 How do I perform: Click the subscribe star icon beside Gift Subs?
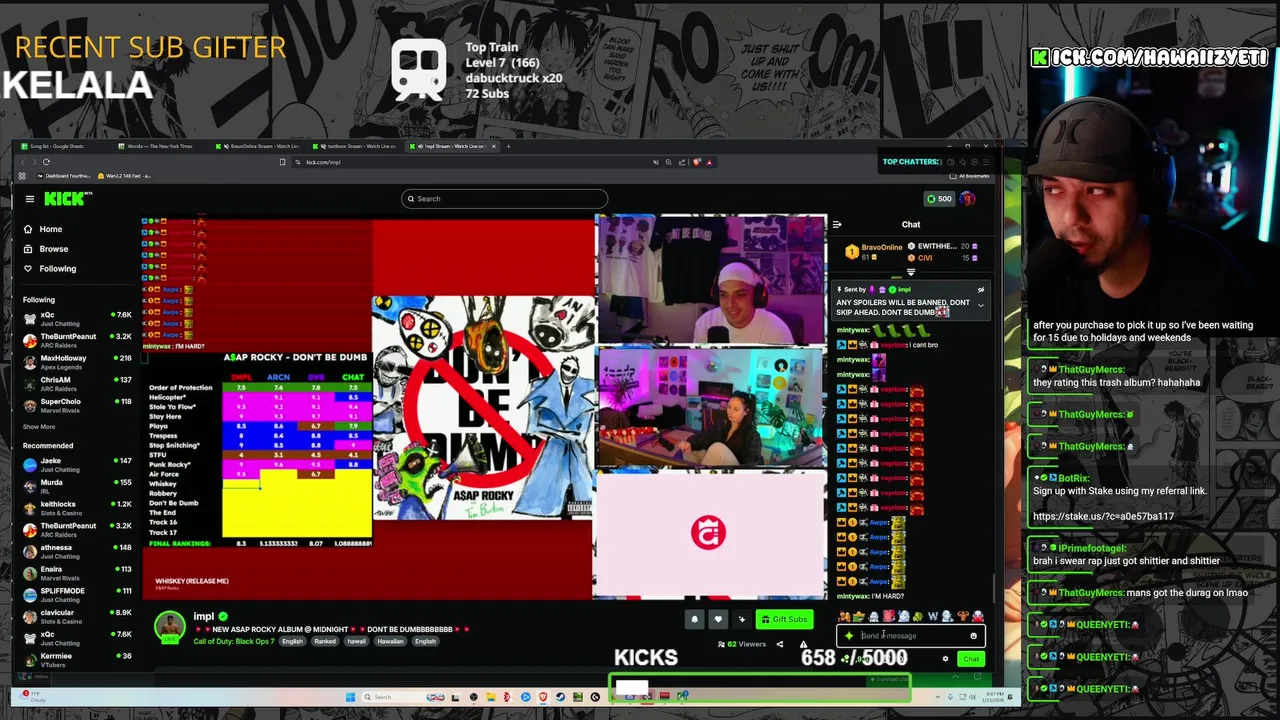point(741,619)
